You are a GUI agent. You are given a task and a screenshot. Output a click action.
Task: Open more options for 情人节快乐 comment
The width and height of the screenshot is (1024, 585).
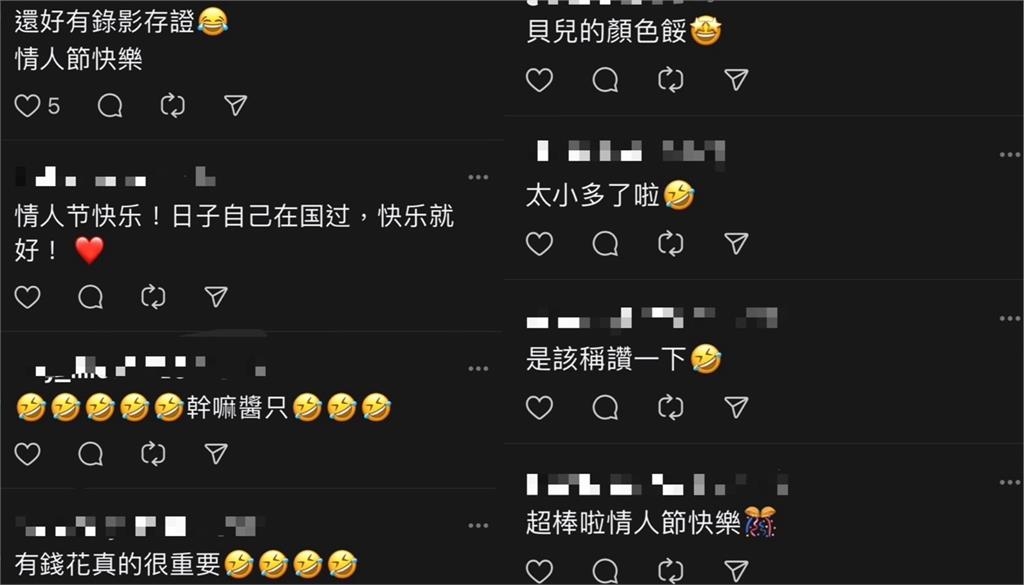[478, 177]
